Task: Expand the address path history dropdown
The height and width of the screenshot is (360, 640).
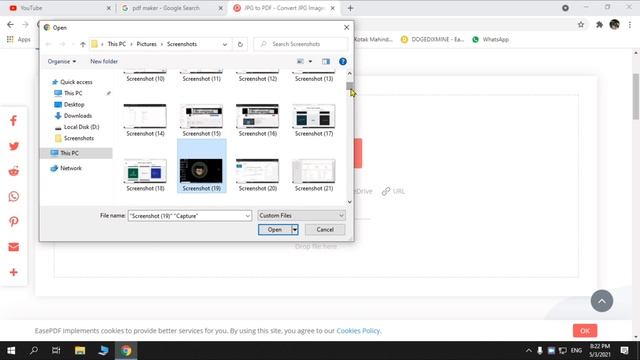Action: point(224,44)
